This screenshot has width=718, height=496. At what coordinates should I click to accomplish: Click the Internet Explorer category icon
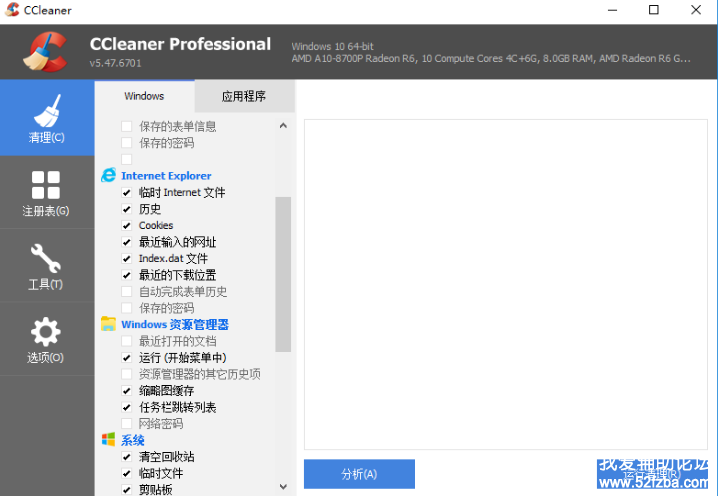pyautogui.click(x=109, y=175)
